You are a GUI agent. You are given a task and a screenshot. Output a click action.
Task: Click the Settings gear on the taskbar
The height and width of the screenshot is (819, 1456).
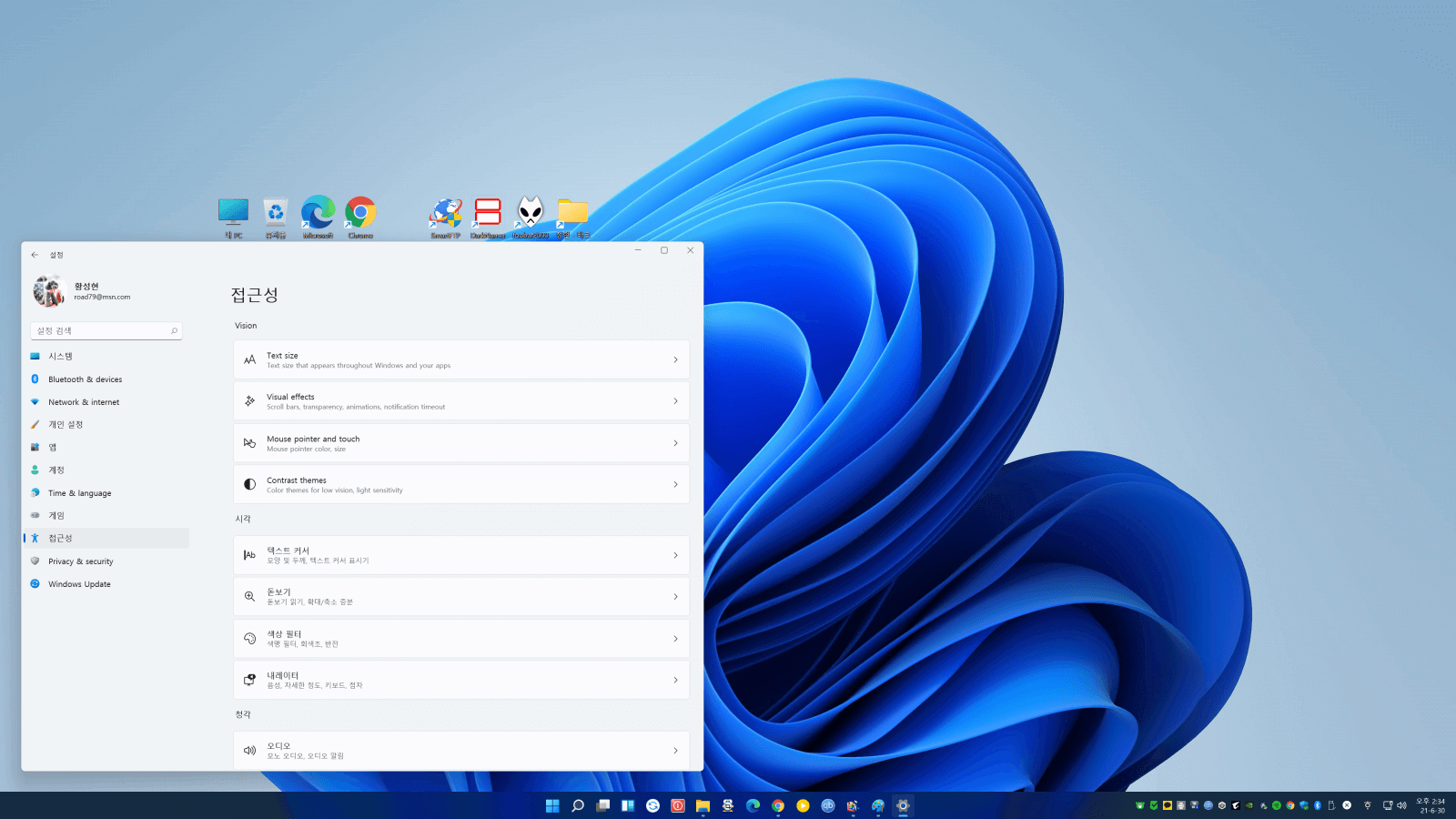(x=903, y=805)
